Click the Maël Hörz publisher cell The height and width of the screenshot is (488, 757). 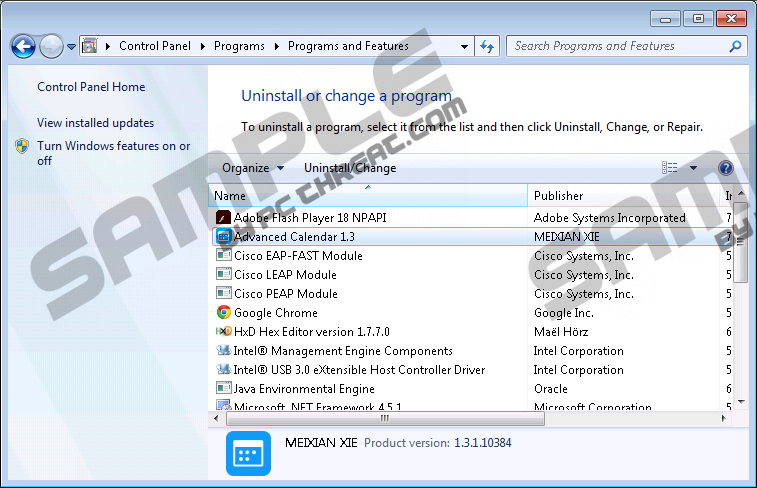(561, 332)
